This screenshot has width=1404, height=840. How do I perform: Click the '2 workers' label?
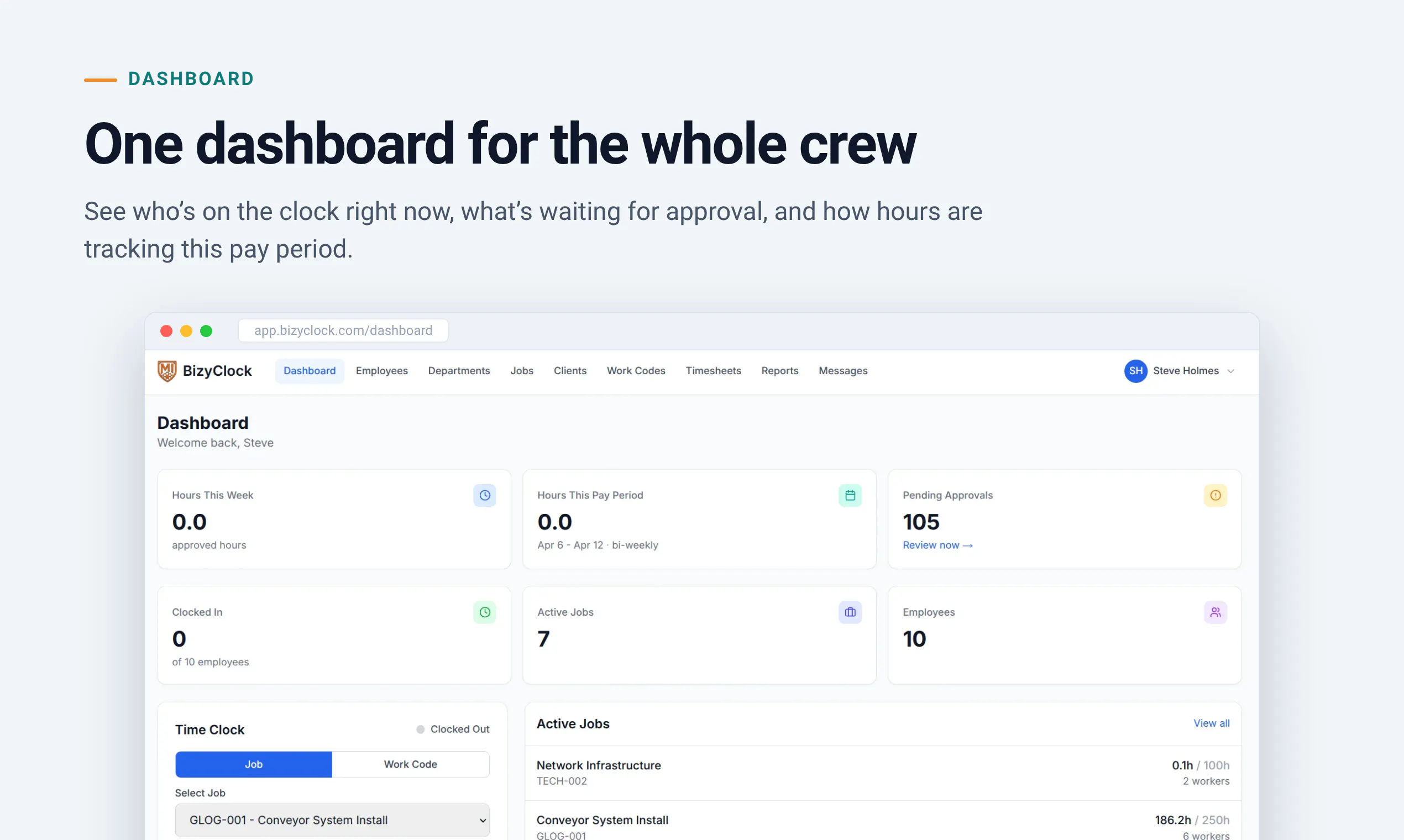[x=1207, y=781]
